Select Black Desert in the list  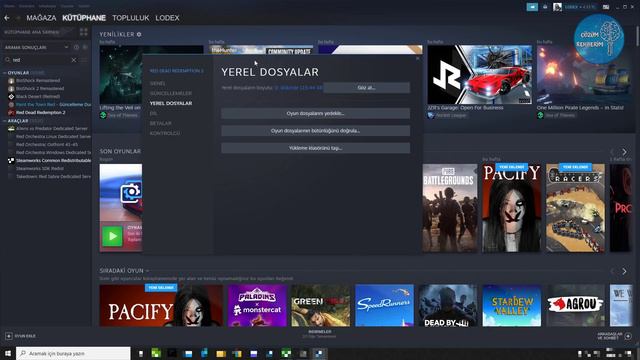tap(38, 96)
